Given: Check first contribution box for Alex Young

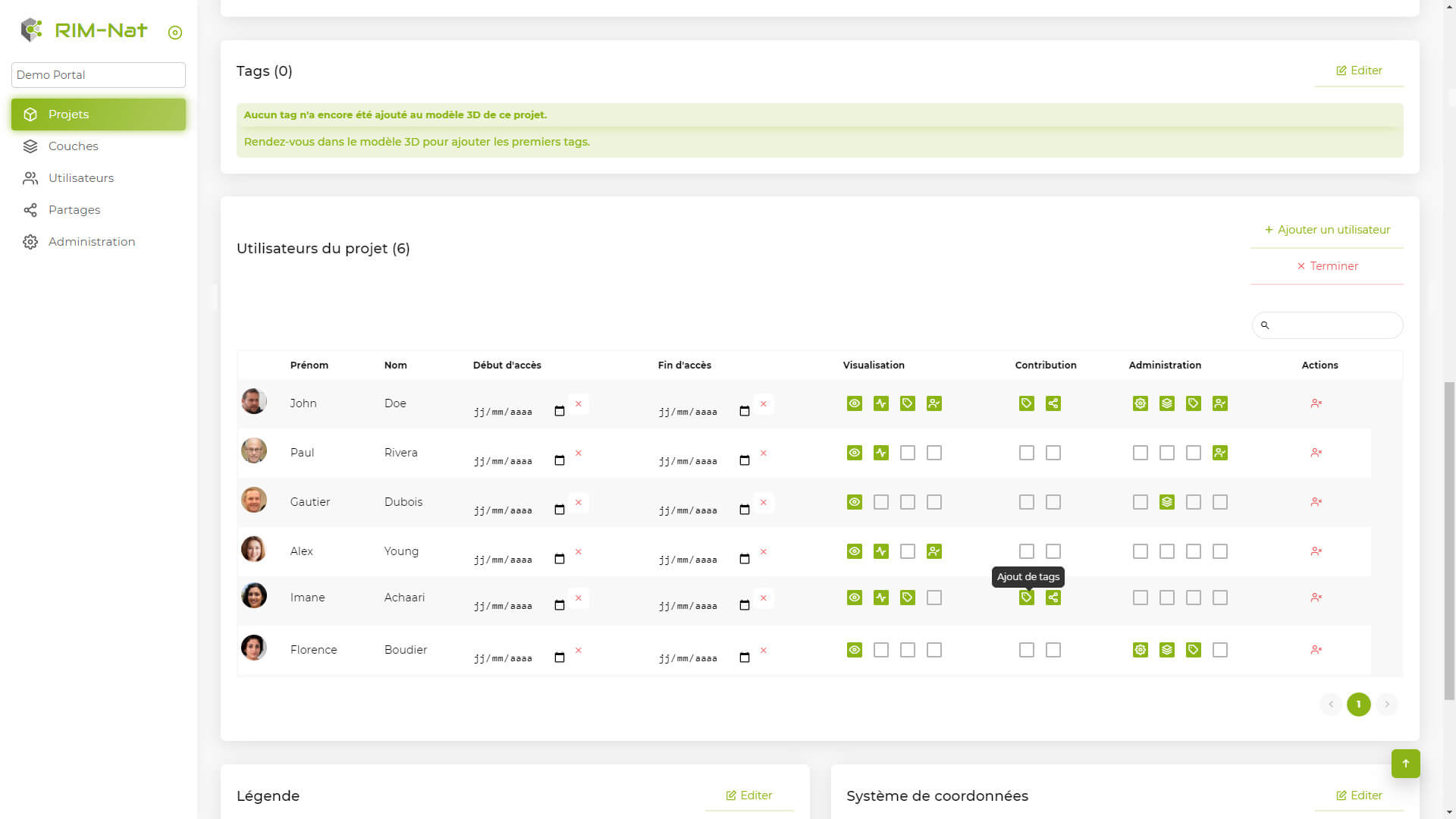Looking at the screenshot, I should 1026,551.
